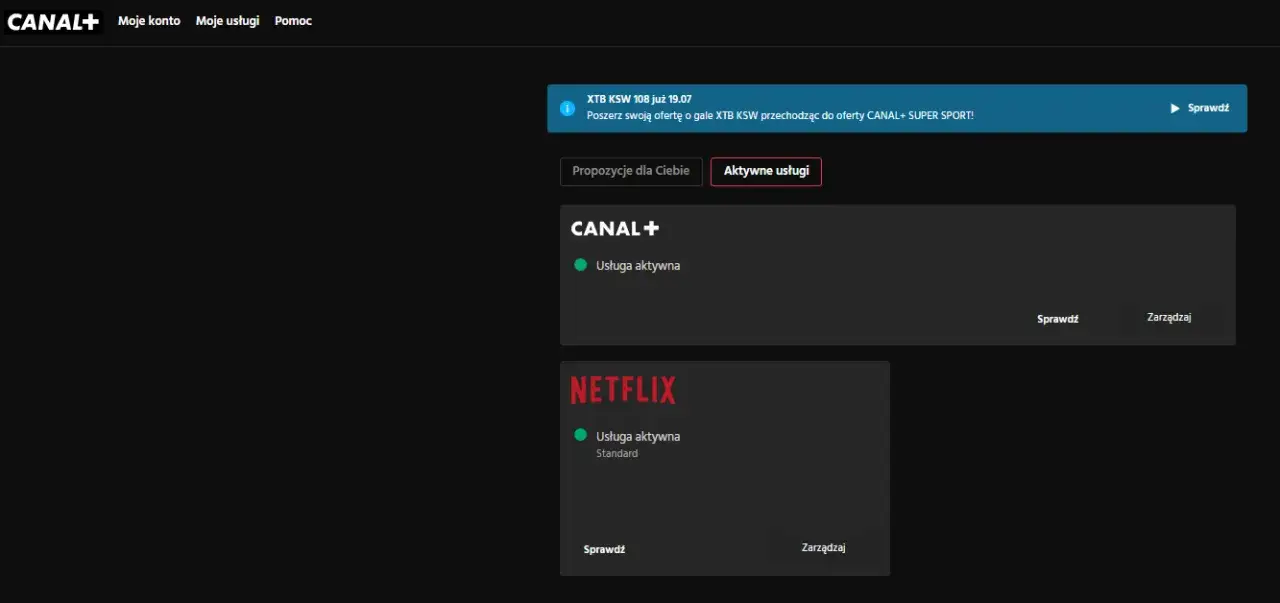Click the NETFLIX logo on the service card
1280x603 pixels.
622,389
